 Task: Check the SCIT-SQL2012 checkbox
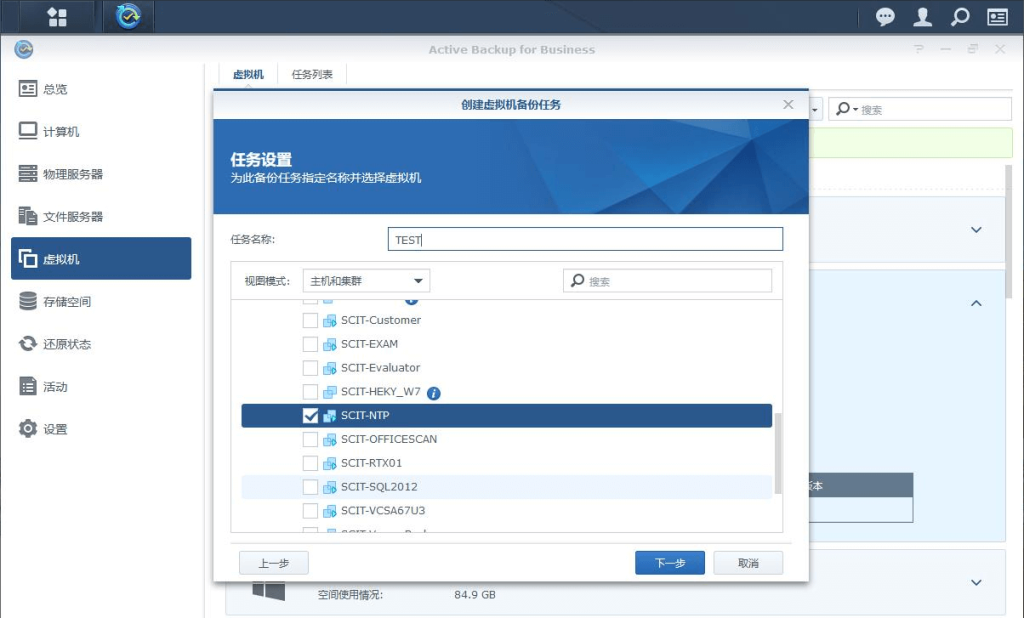(310, 487)
